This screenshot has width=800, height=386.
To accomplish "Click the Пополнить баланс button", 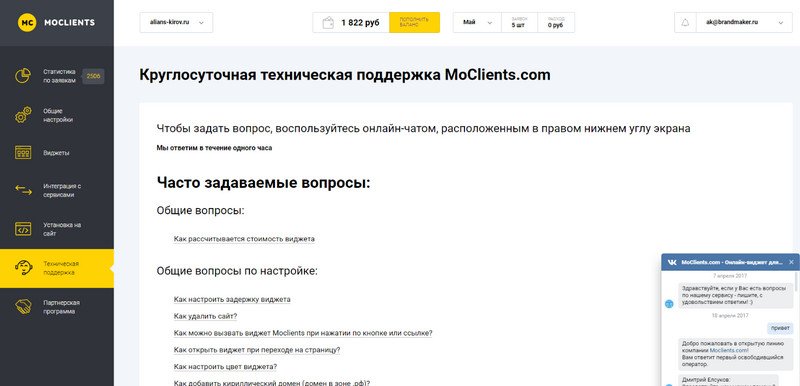I will (x=414, y=22).
